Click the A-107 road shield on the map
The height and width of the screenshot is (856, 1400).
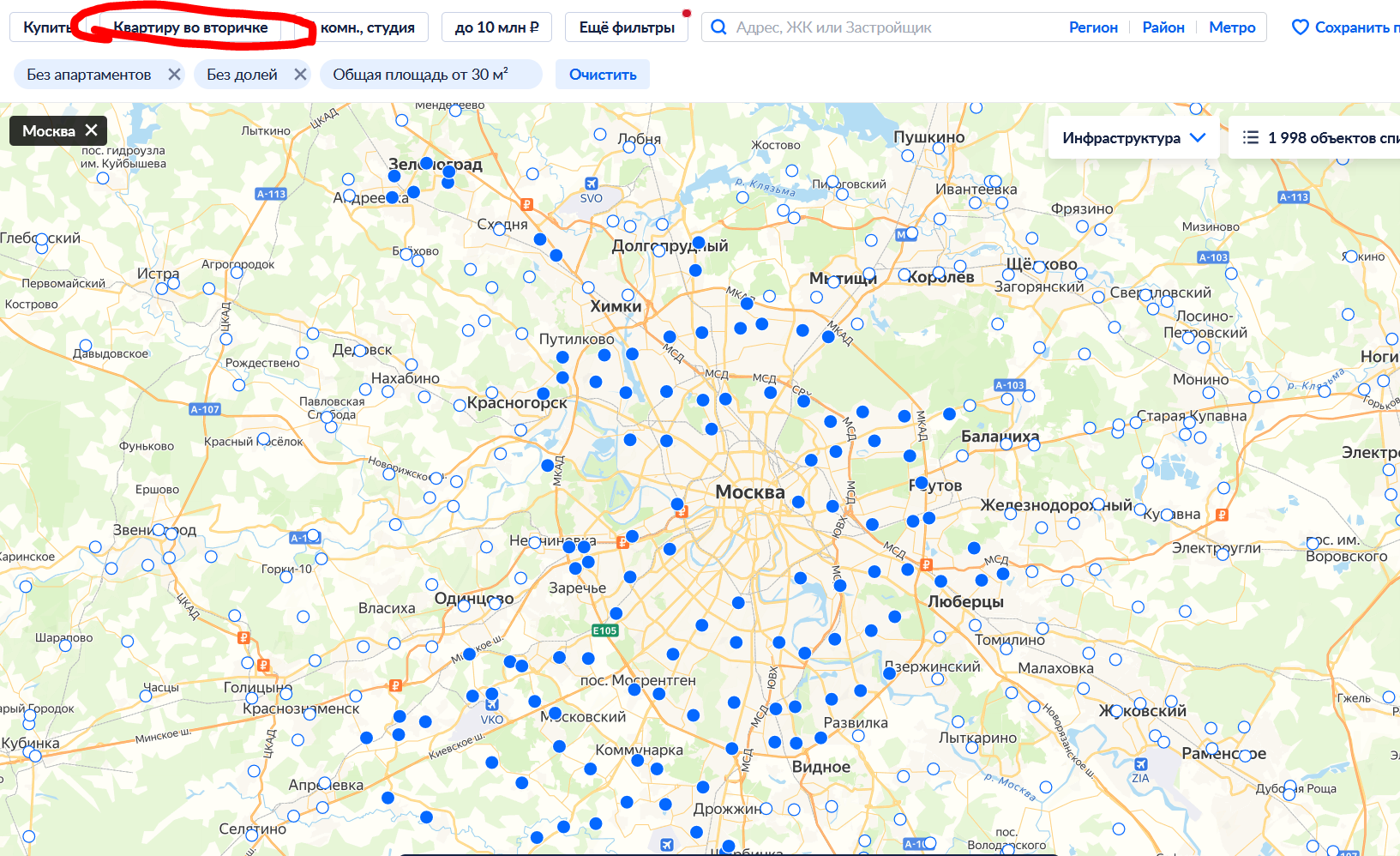pyautogui.click(x=205, y=409)
